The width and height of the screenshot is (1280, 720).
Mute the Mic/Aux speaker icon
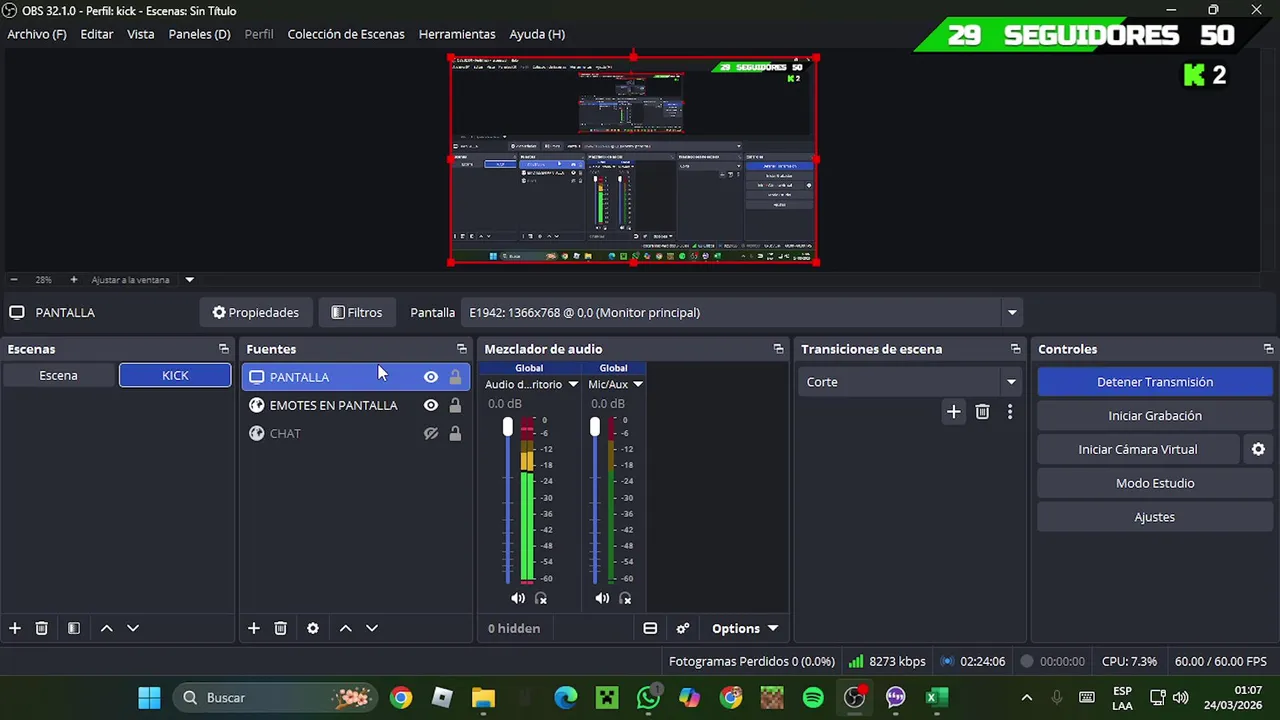pyautogui.click(x=602, y=598)
